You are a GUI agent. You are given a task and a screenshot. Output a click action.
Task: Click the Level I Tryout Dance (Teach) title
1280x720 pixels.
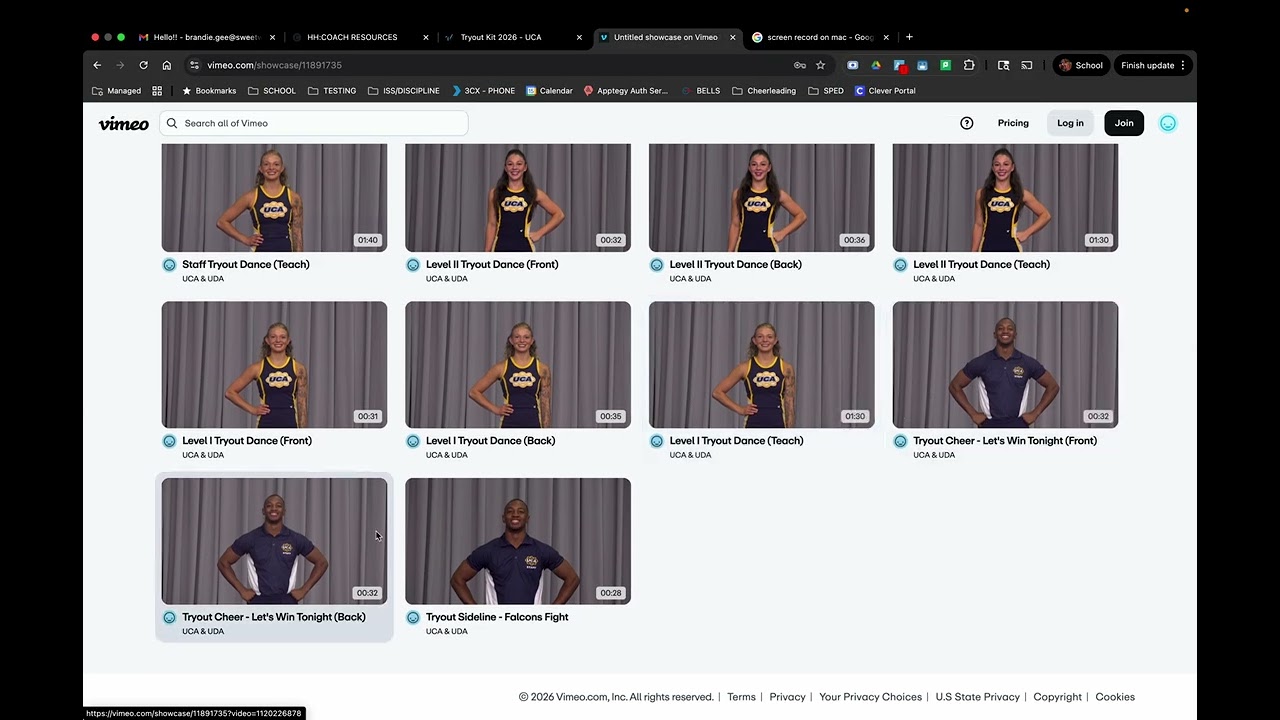pyautogui.click(x=736, y=441)
